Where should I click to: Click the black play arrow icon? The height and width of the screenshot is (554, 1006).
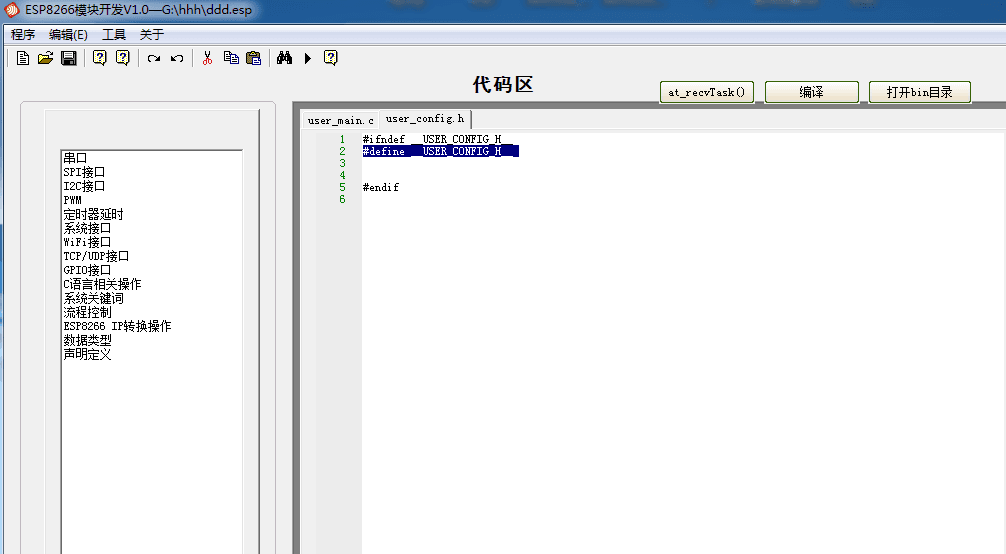coord(308,58)
